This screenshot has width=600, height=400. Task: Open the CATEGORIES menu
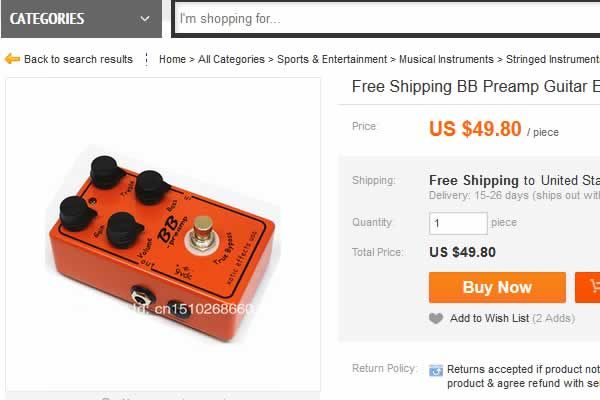81,19
